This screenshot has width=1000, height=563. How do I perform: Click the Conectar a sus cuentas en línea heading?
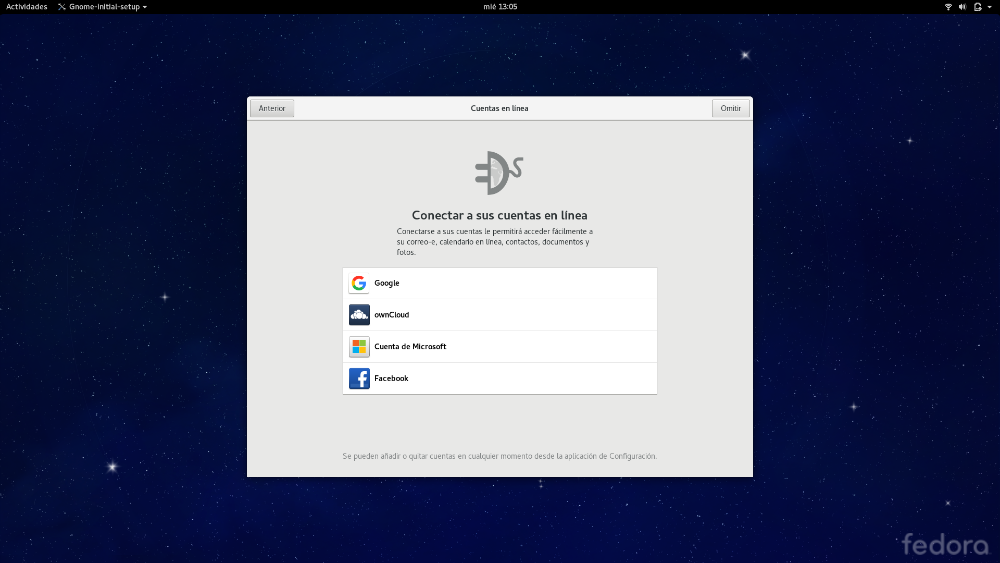[499, 216]
